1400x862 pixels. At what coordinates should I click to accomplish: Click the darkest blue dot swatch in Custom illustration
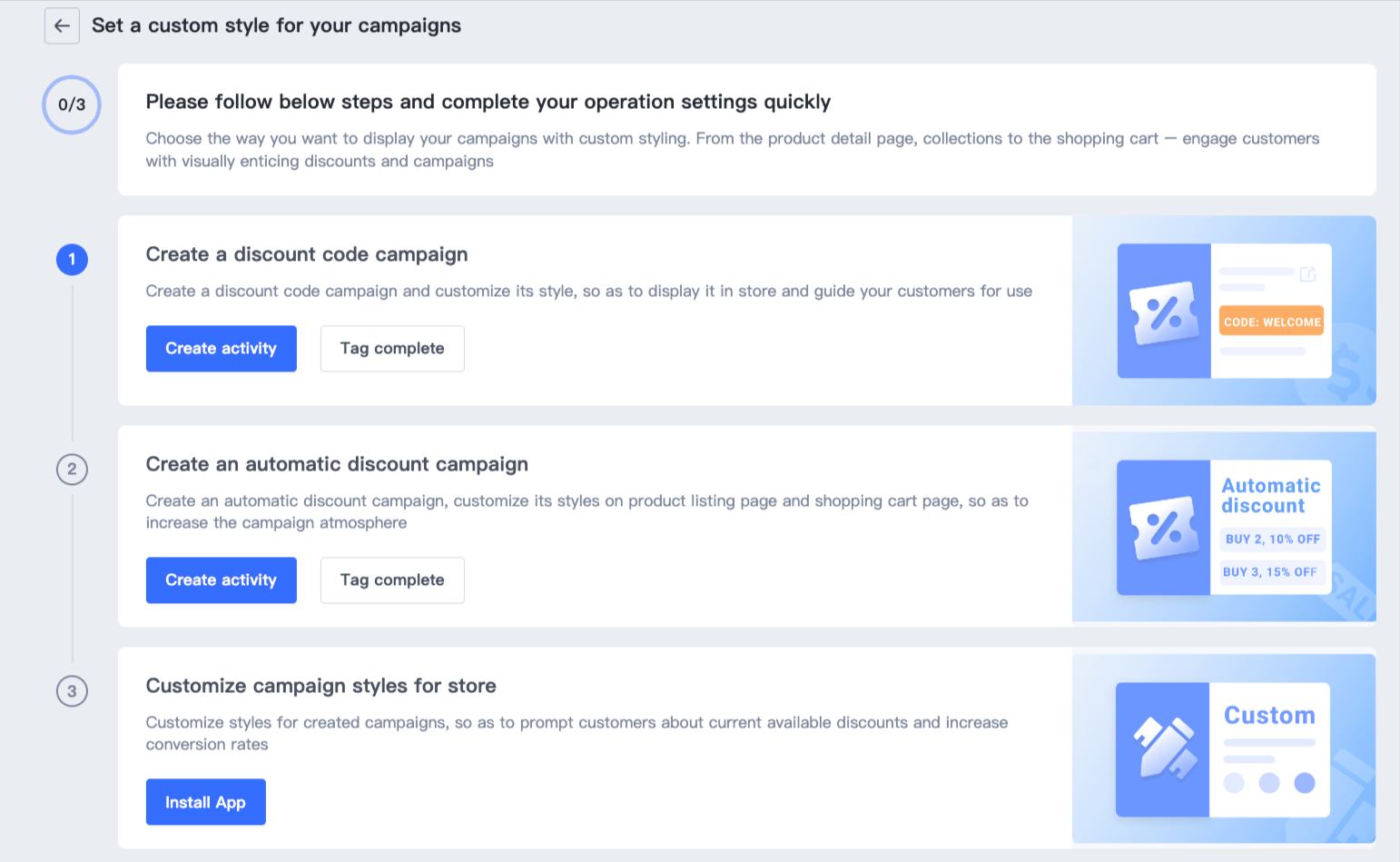[x=1305, y=783]
